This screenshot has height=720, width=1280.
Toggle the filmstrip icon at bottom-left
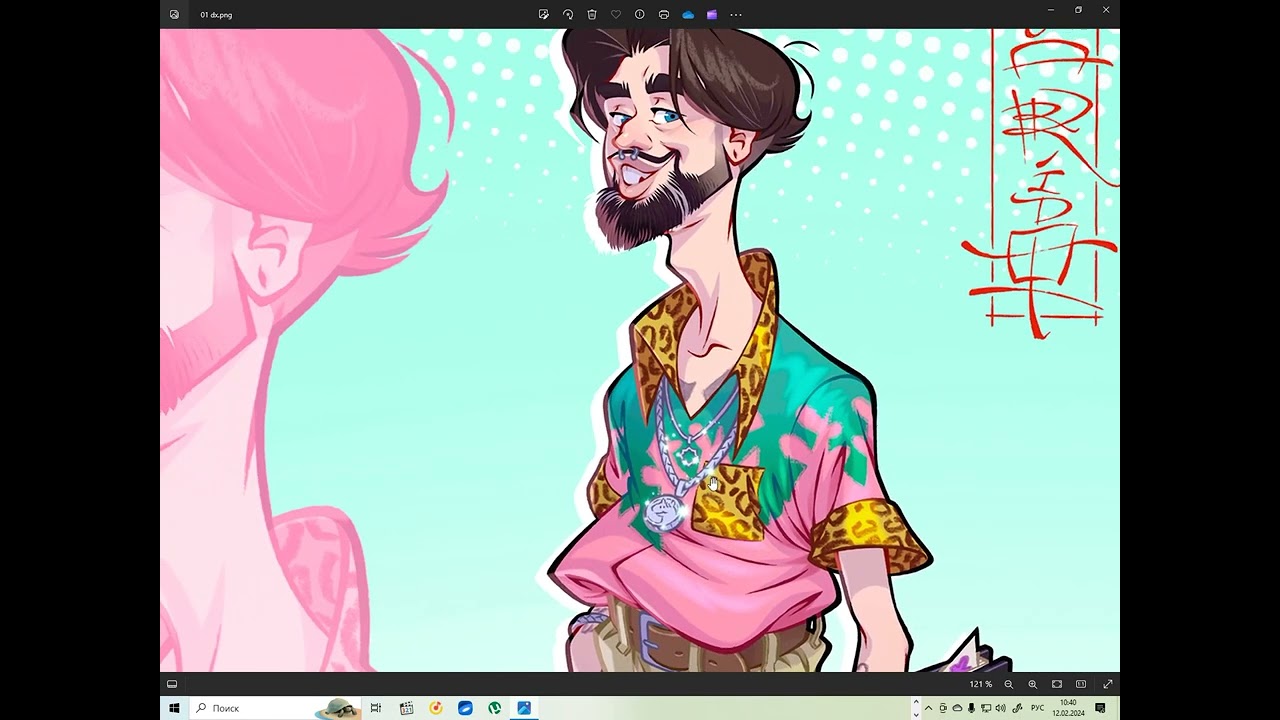tap(172, 684)
